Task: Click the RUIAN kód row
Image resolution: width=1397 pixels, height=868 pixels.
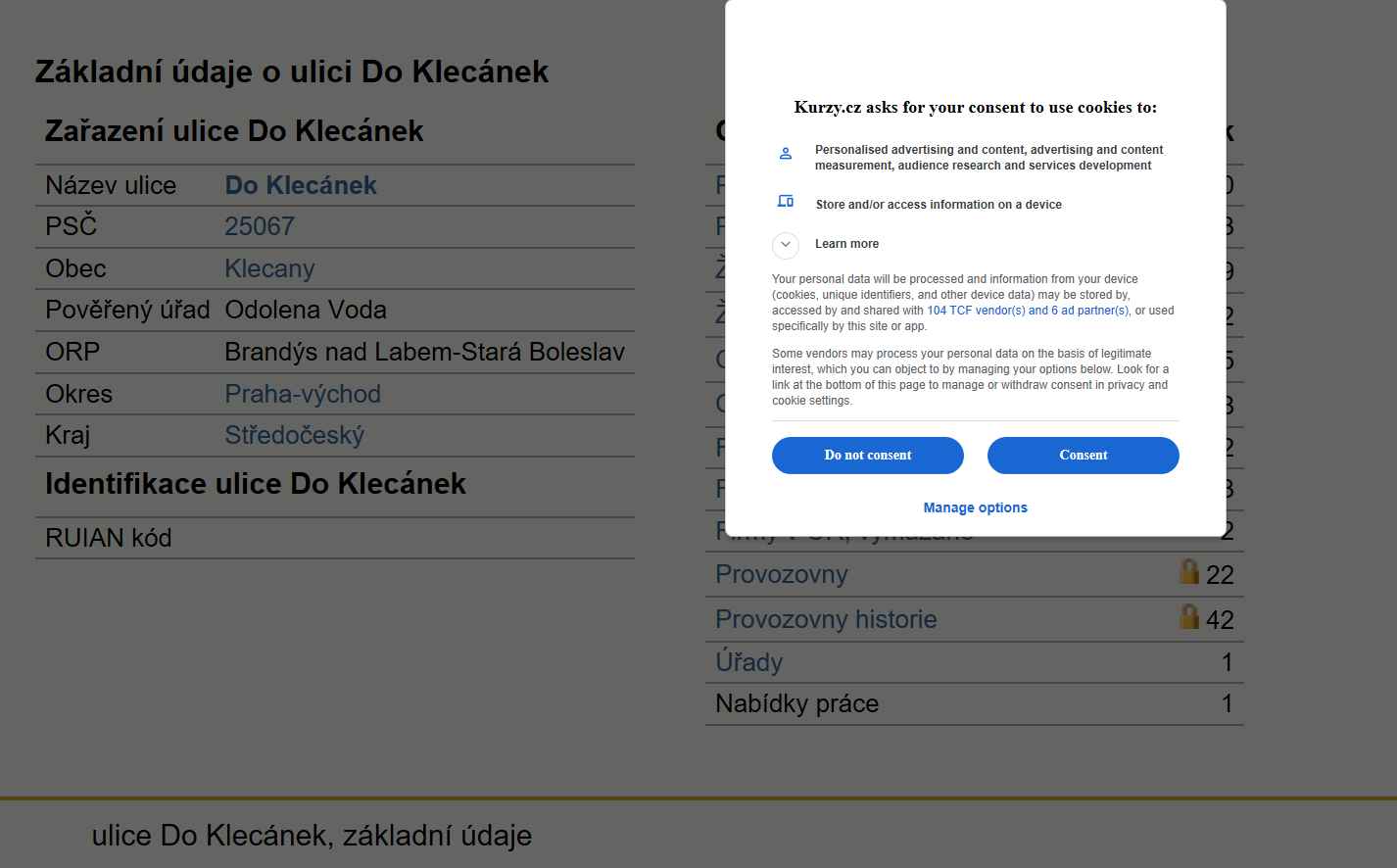Action: click(335, 538)
